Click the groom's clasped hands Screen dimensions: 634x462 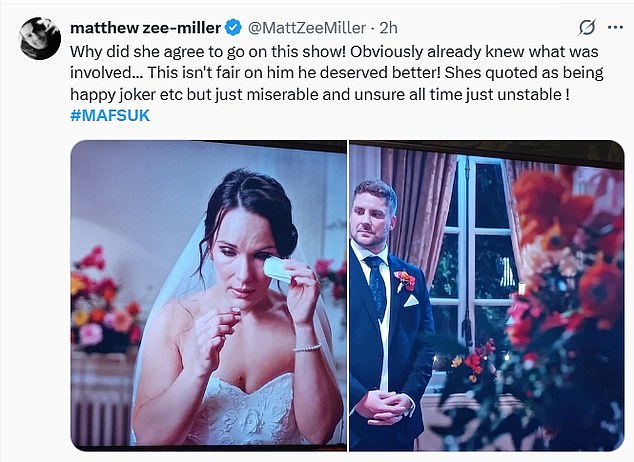point(385,404)
